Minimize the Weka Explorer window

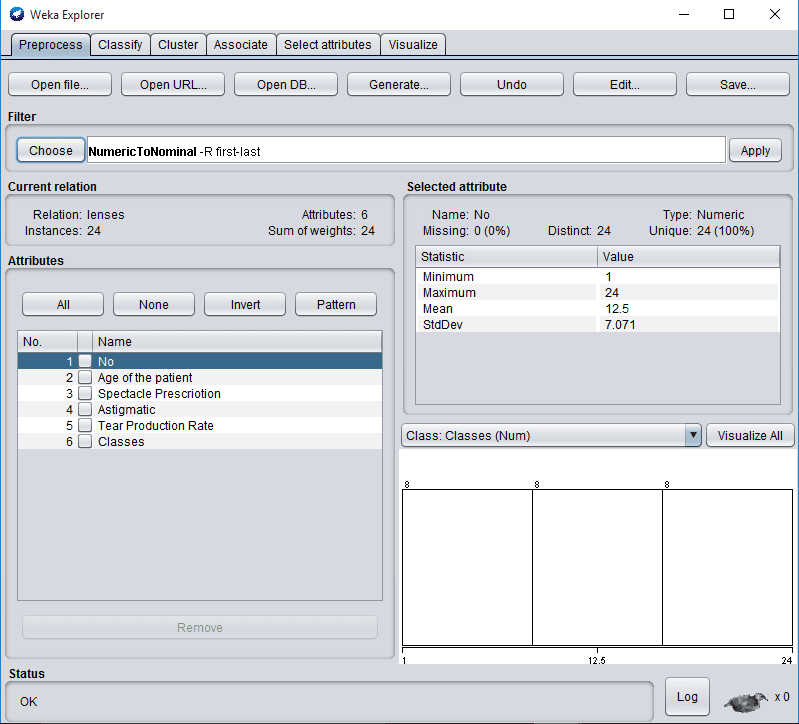coord(684,14)
